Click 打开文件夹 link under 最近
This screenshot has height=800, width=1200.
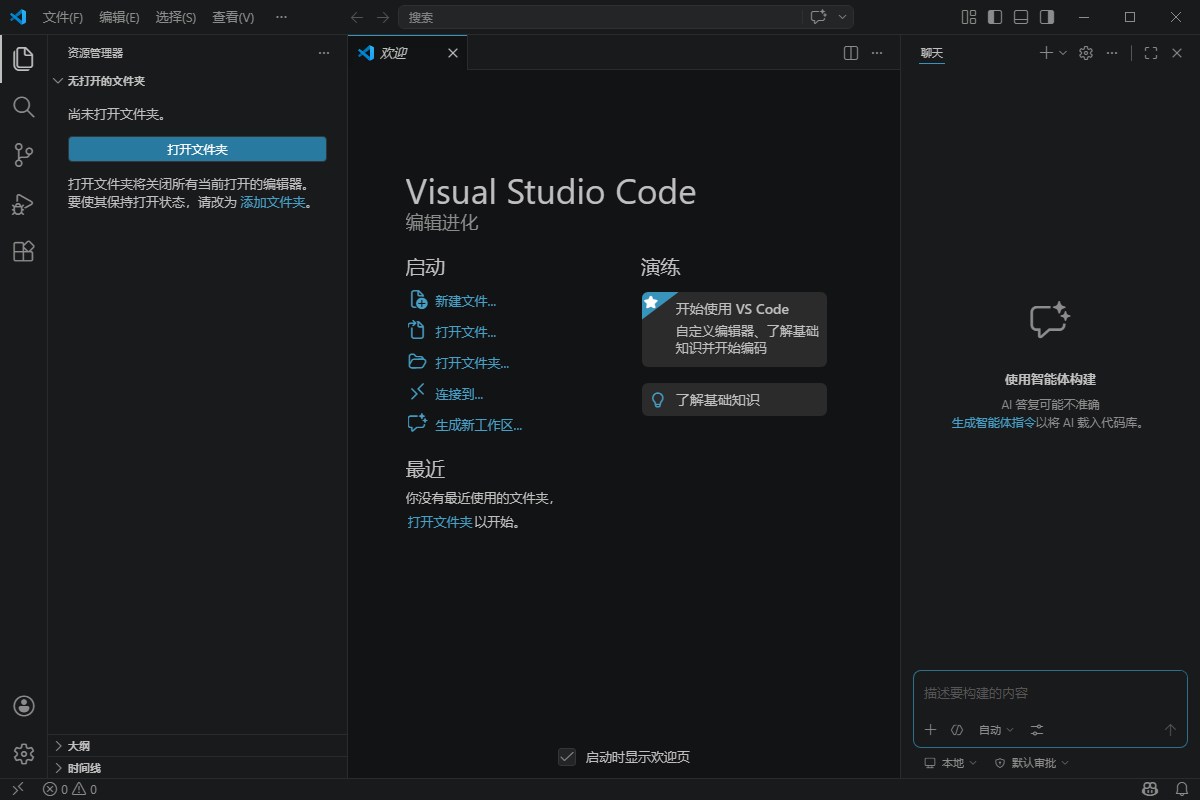[x=440, y=522]
